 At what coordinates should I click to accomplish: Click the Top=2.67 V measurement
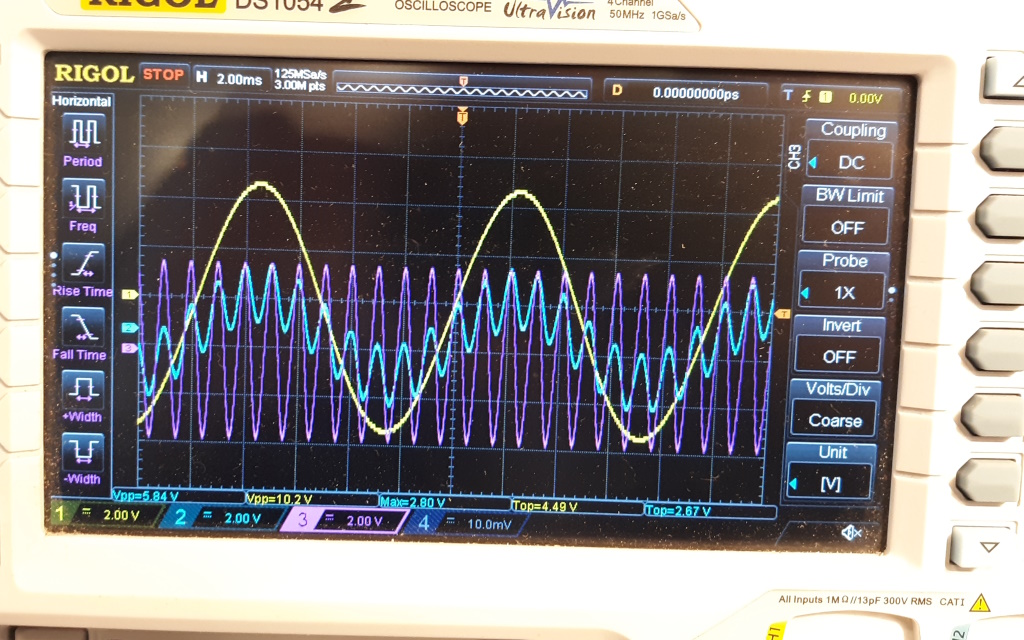[678, 510]
